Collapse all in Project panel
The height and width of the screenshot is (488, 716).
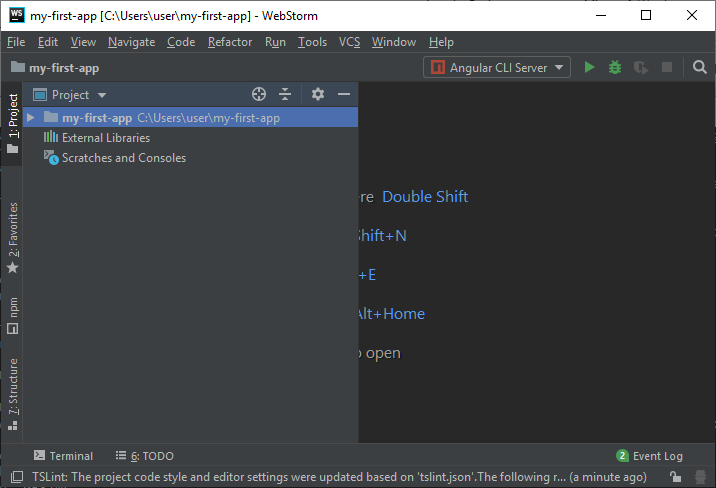click(285, 94)
